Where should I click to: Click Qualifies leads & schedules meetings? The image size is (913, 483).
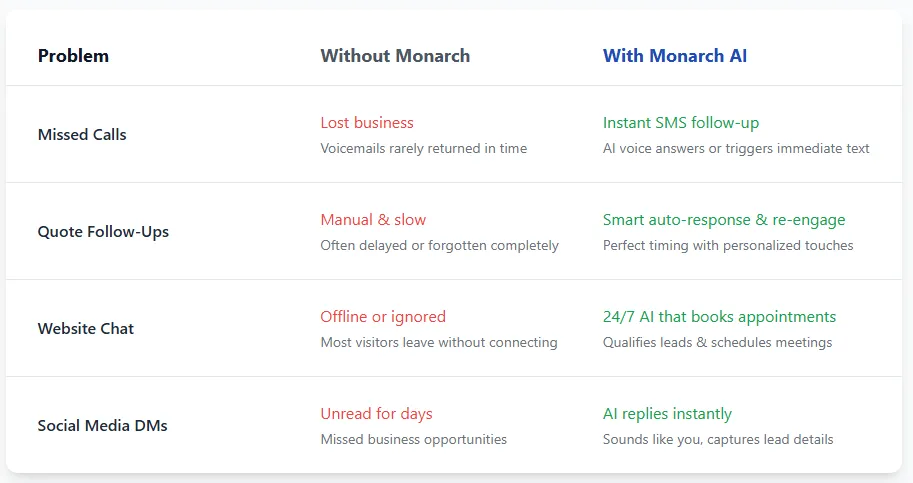[717, 342]
